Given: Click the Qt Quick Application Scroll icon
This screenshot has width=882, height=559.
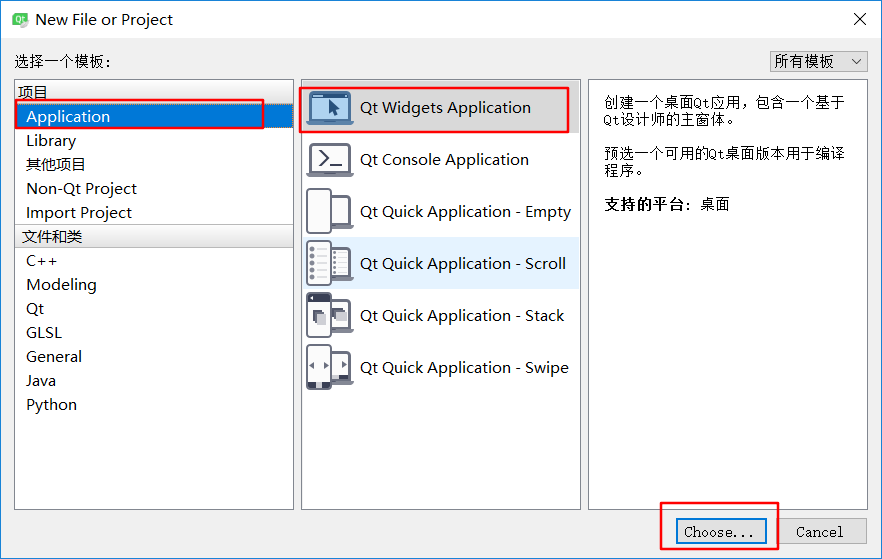Looking at the screenshot, I should 330,263.
